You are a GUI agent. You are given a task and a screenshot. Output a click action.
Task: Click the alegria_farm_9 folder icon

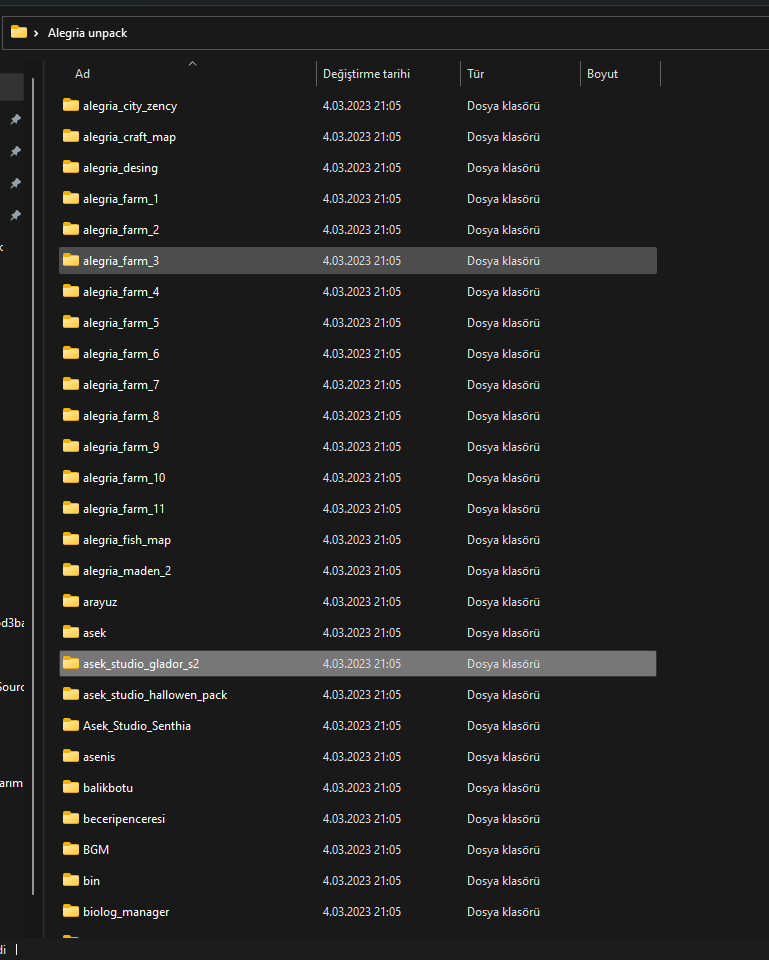tap(71, 446)
